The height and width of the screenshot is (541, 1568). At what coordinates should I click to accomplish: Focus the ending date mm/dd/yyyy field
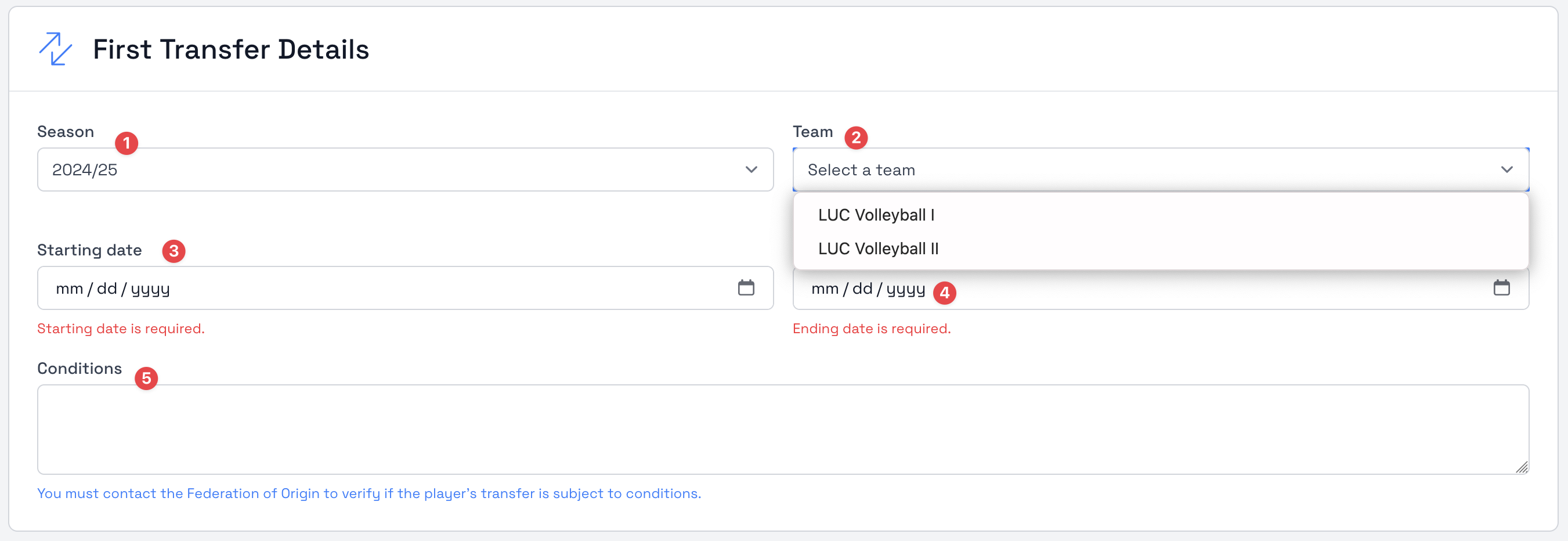pyautogui.click(x=868, y=288)
